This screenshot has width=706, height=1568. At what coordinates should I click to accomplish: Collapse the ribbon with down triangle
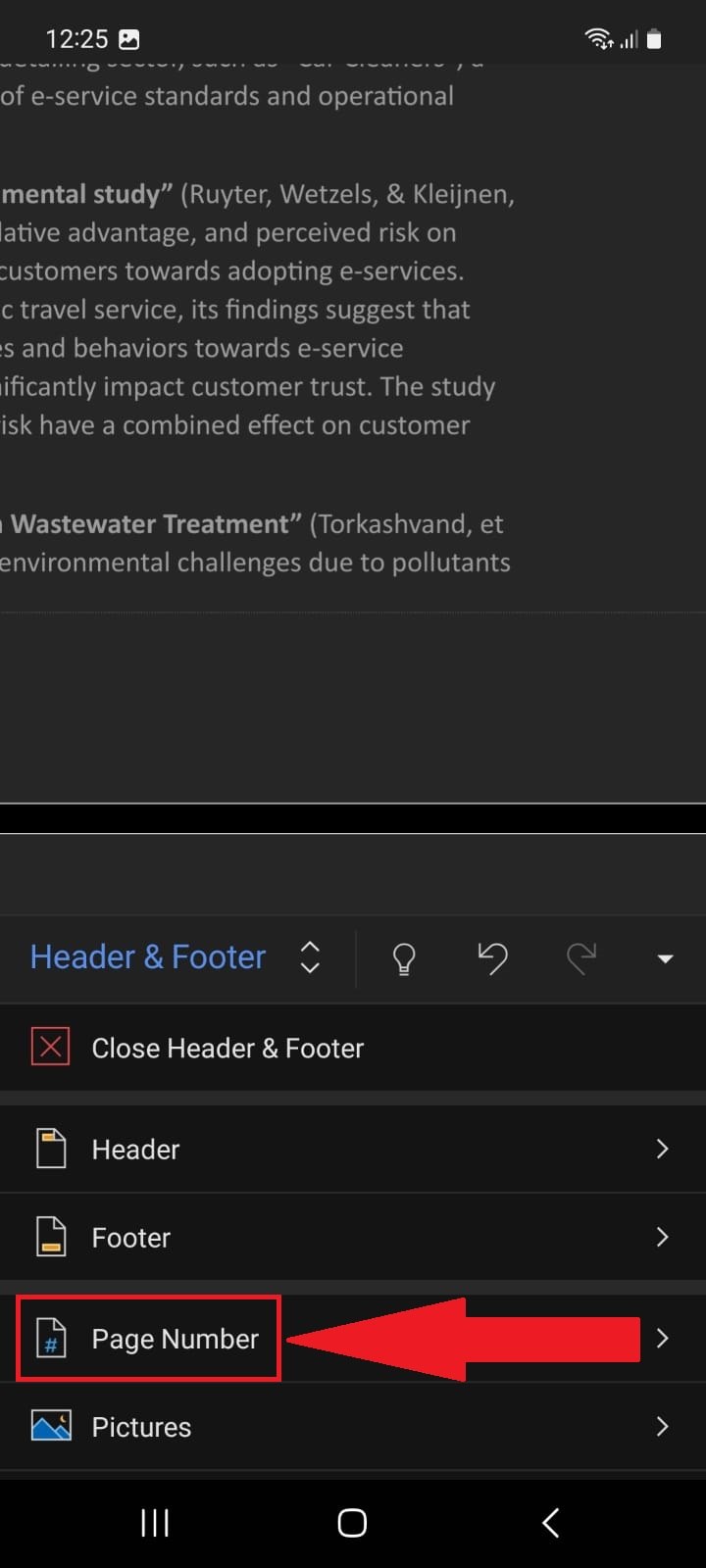click(665, 958)
